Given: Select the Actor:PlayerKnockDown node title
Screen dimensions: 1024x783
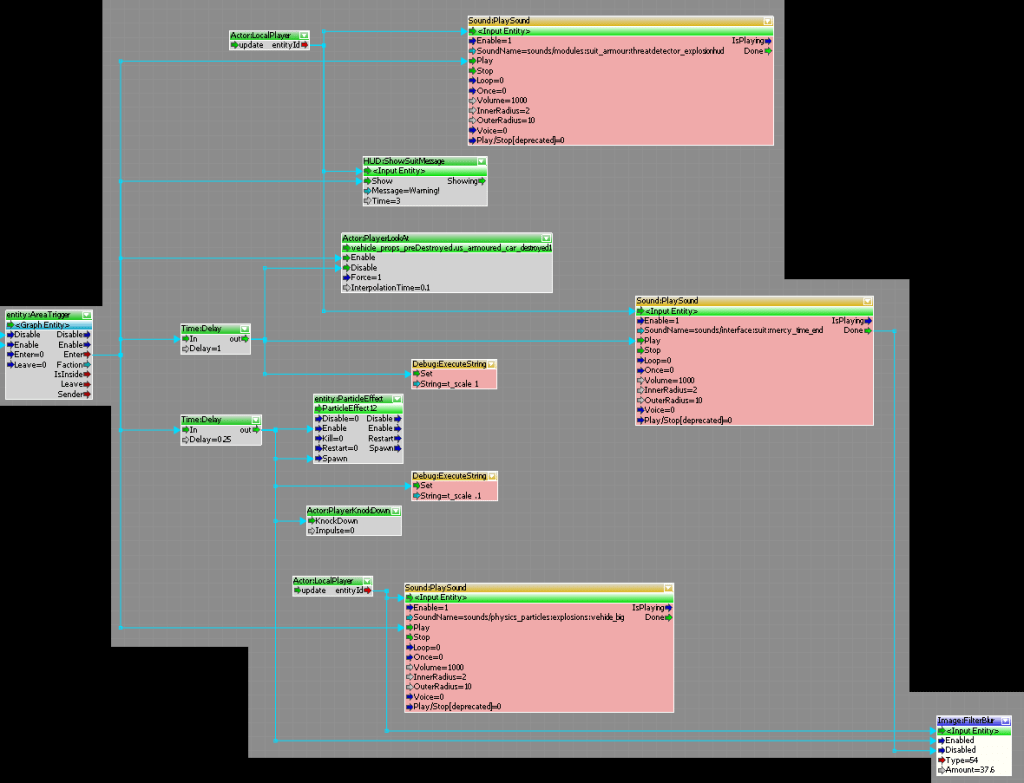Looking at the screenshot, I should click(x=348, y=510).
